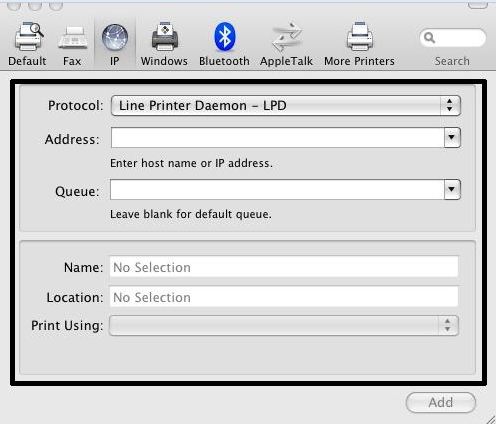Focus the Name field
Viewport: 496px width, 424px height.
click(x=284, y=267)
